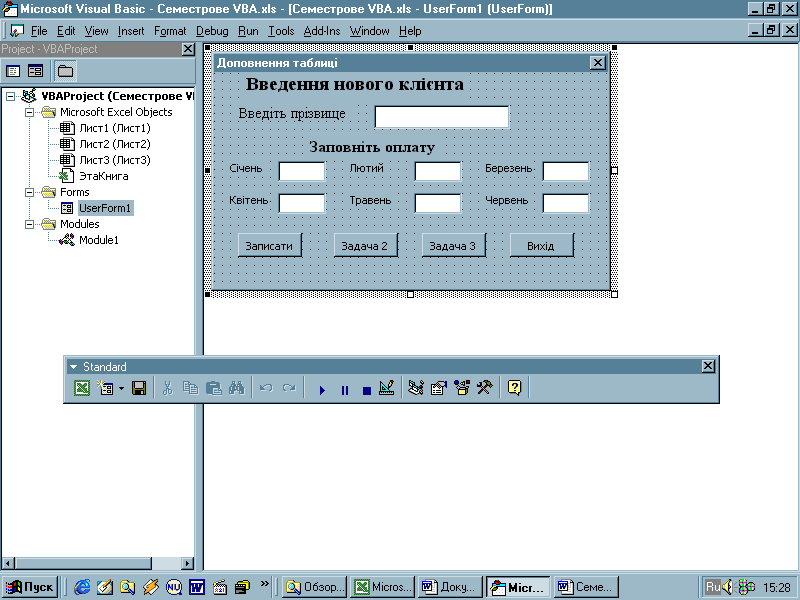Click View Code icon in Project panel

click(x=13, y=71)
